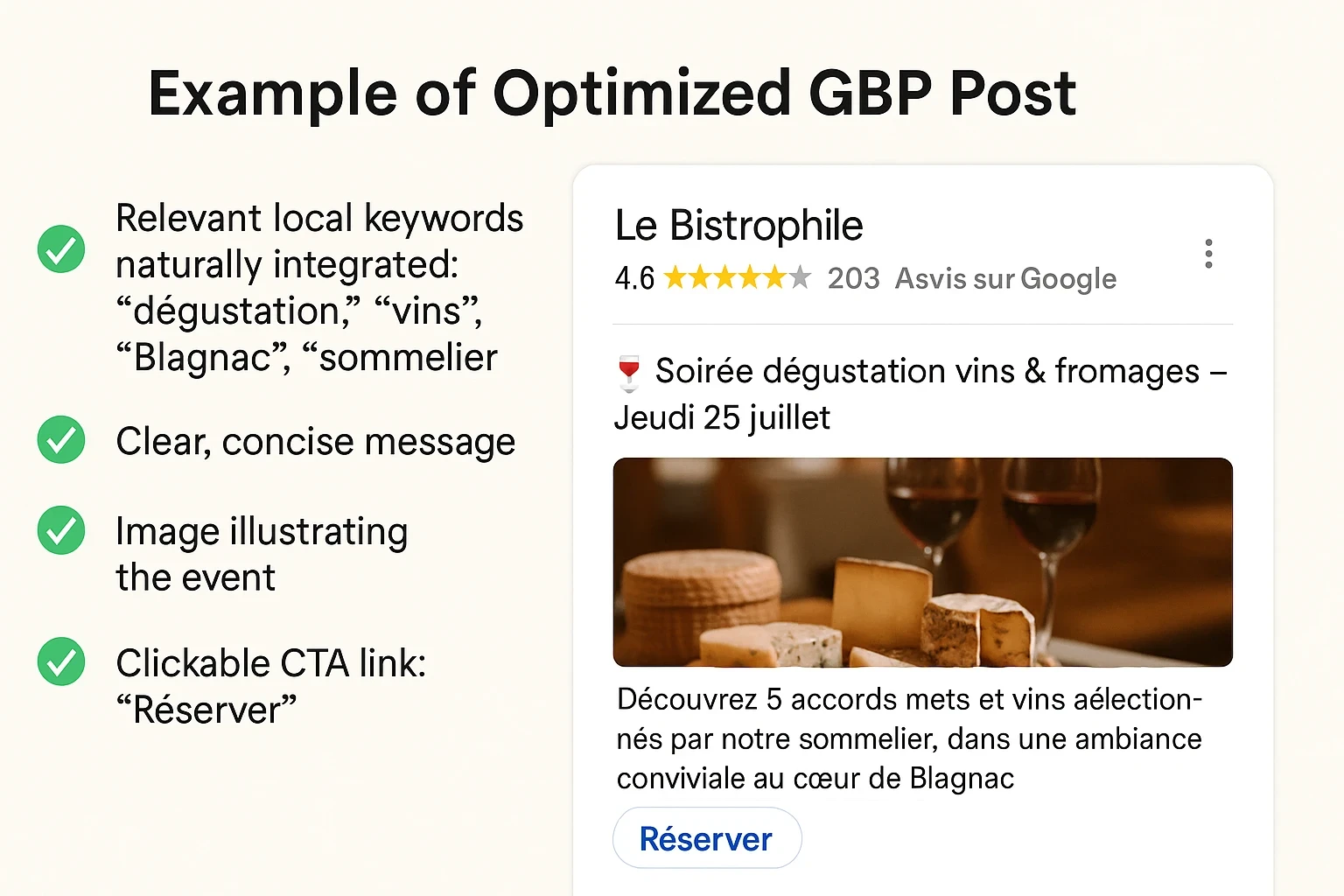Click checkmark beside "Image illustrating the event"

click(x=61, y=530)
